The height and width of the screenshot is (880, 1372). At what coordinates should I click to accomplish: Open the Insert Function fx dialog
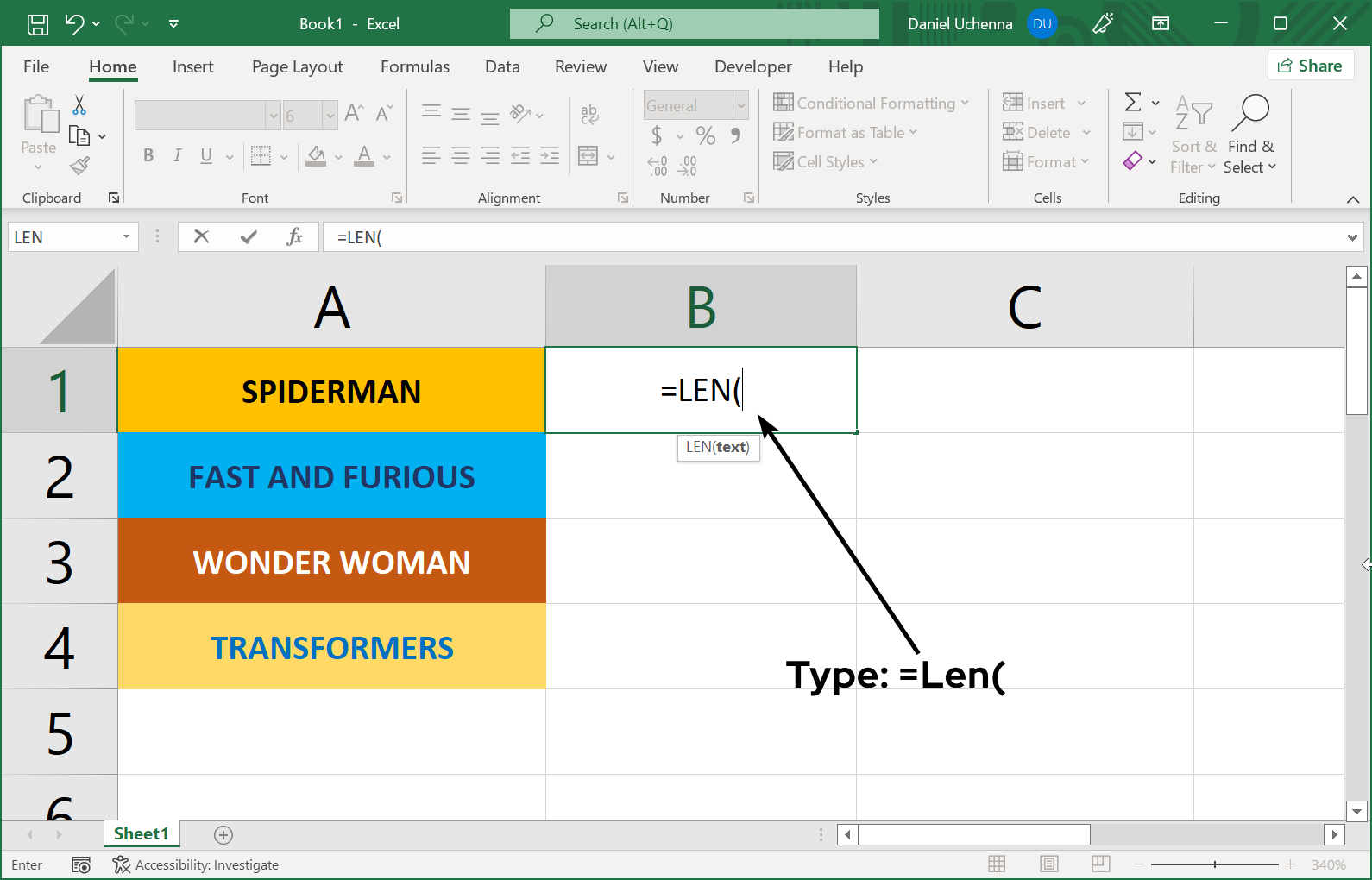click(x=294, y=236)
